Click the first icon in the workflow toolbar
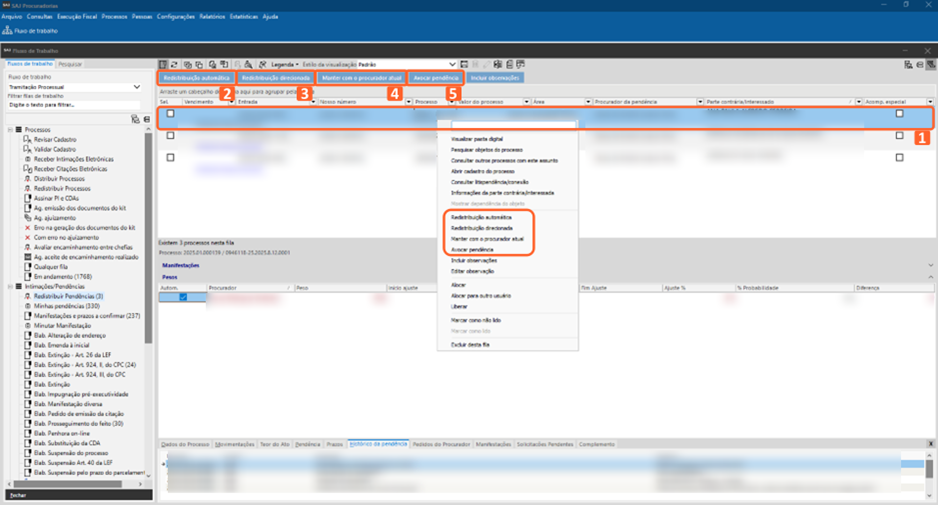The image size is (938, 505). point(164,64)
